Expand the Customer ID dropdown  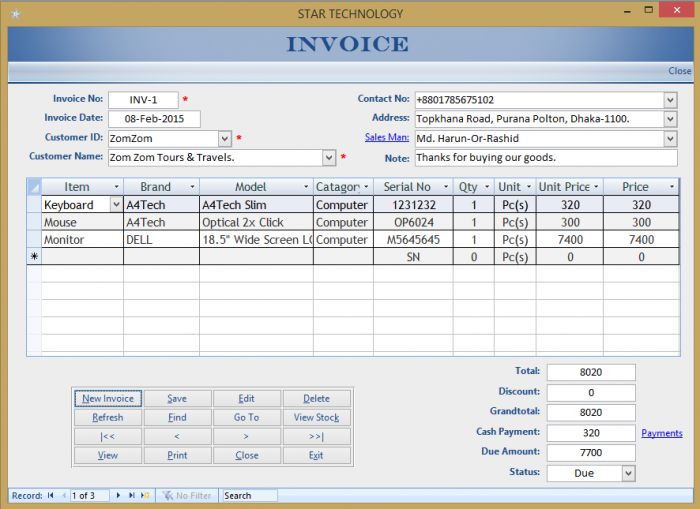click(x=224, y=138)
